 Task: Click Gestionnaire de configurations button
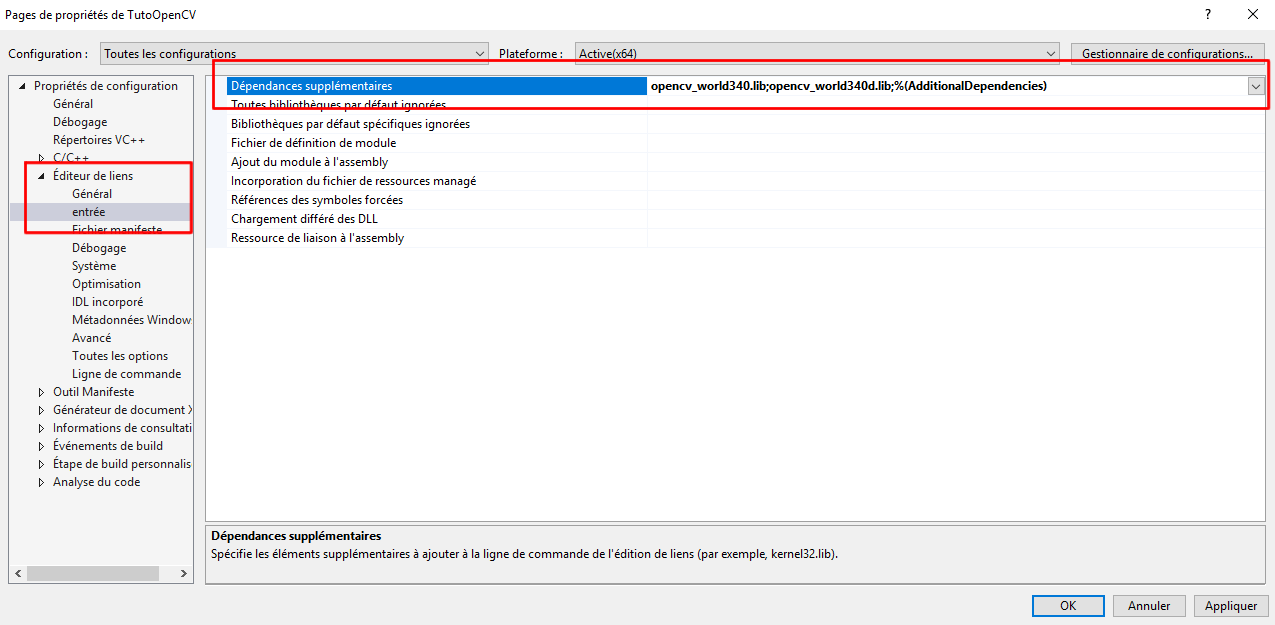click(x=1167, y=53)
